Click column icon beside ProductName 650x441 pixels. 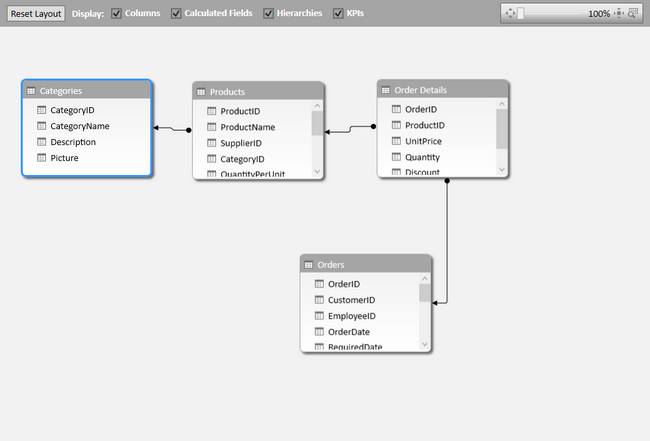211,127
